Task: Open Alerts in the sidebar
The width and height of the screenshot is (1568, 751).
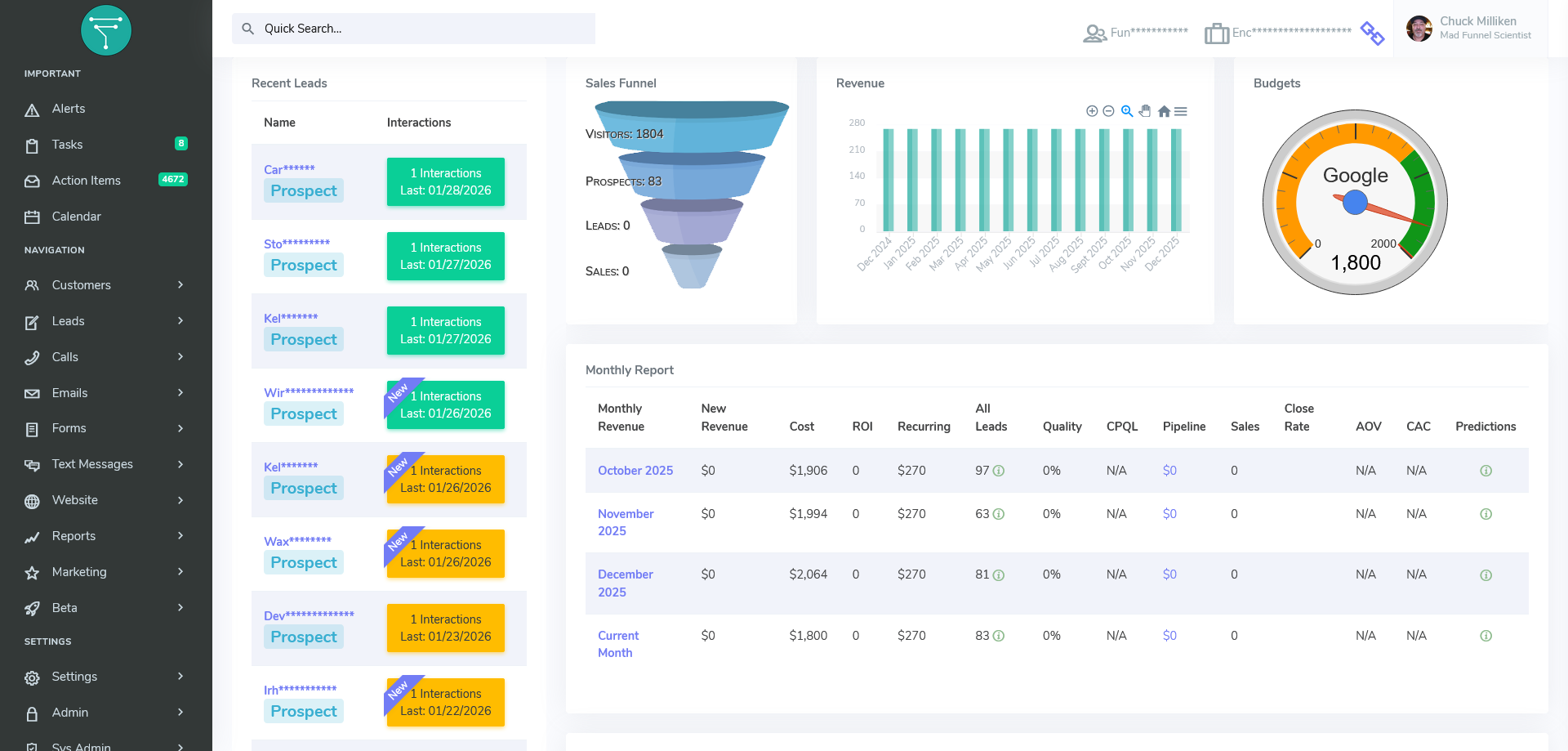Action: point(69,109)
